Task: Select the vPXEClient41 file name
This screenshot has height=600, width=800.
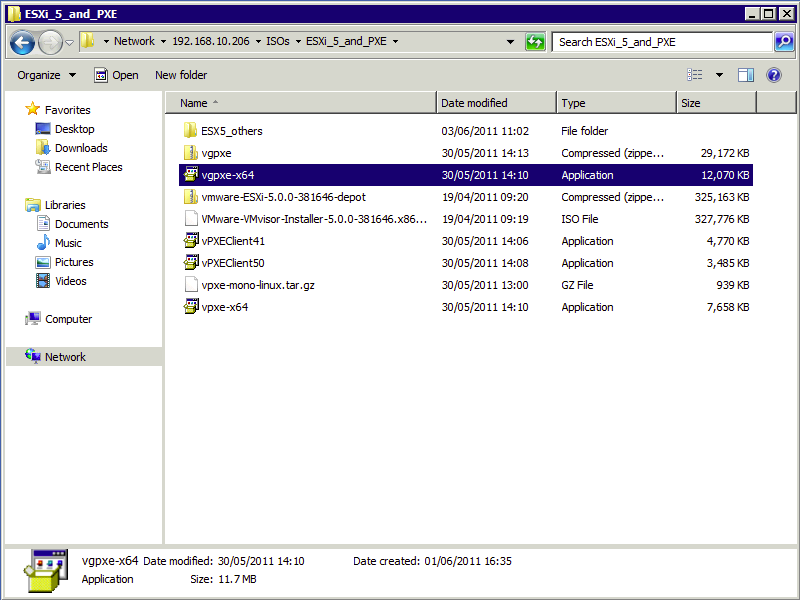Action: (x=233, y=241)
